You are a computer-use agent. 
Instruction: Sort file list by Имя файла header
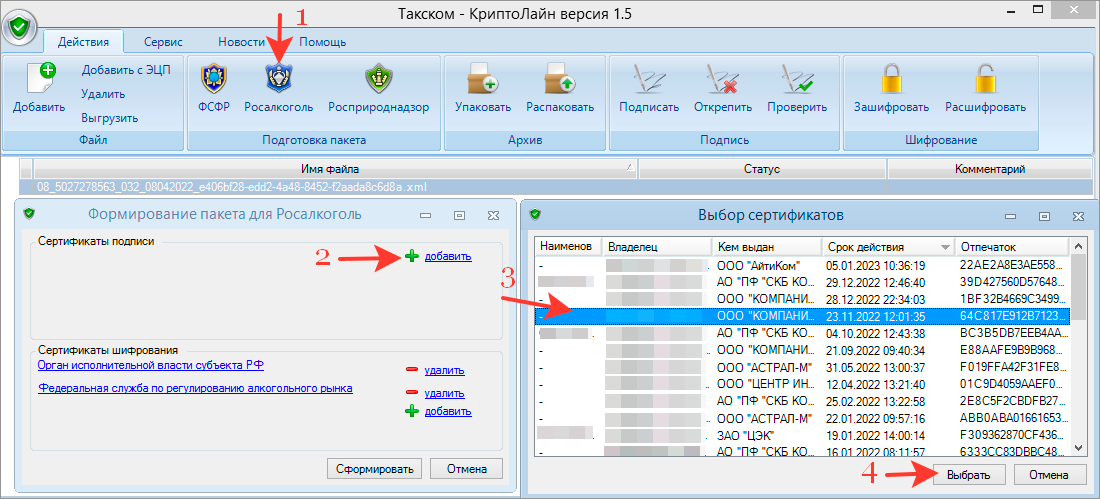(335, 169)
